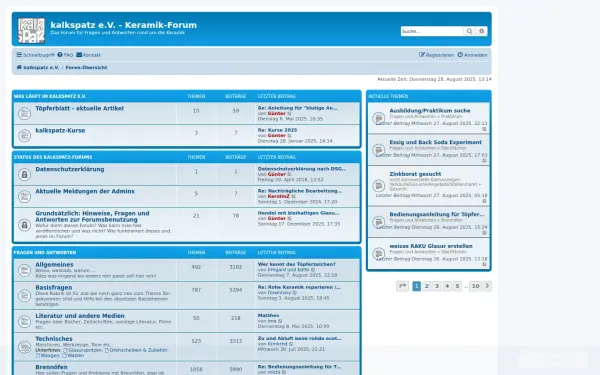Open advanced search gear icon
The height and width of the screenshot is (375, 600).
pos(482,31)
